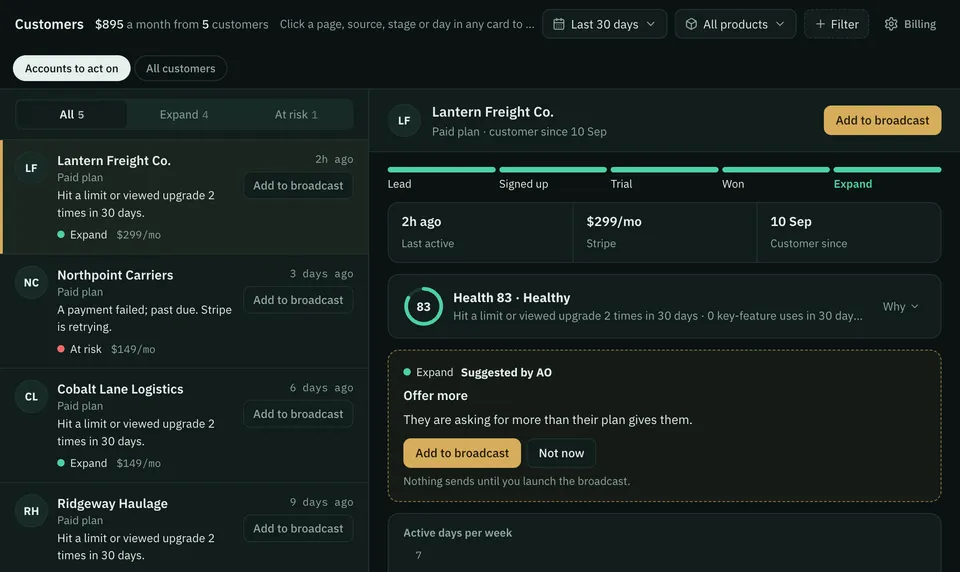Click 'A payment failed; past due' description

tap(144, 318)
